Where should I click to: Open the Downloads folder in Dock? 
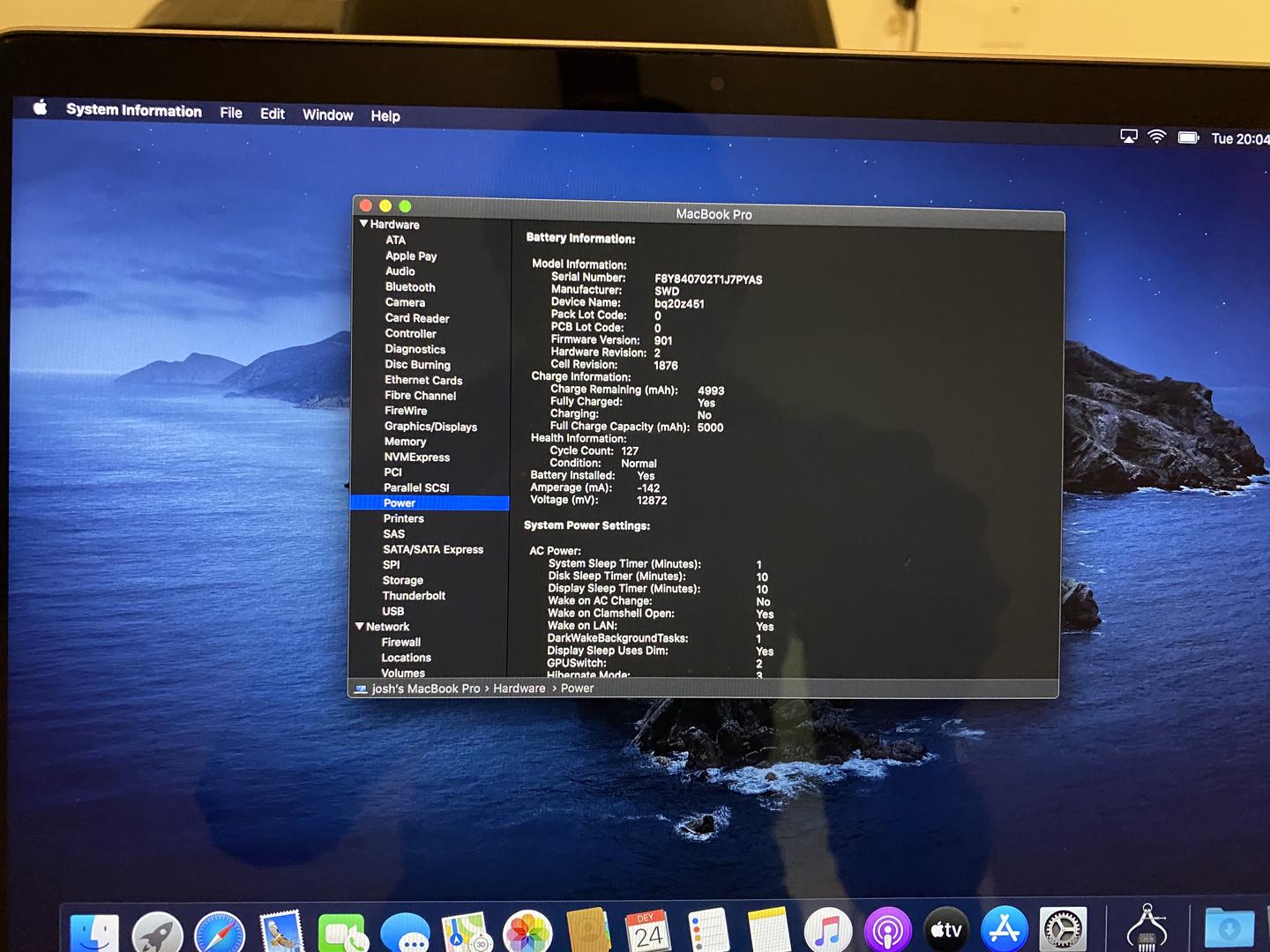coord(1229,927)
